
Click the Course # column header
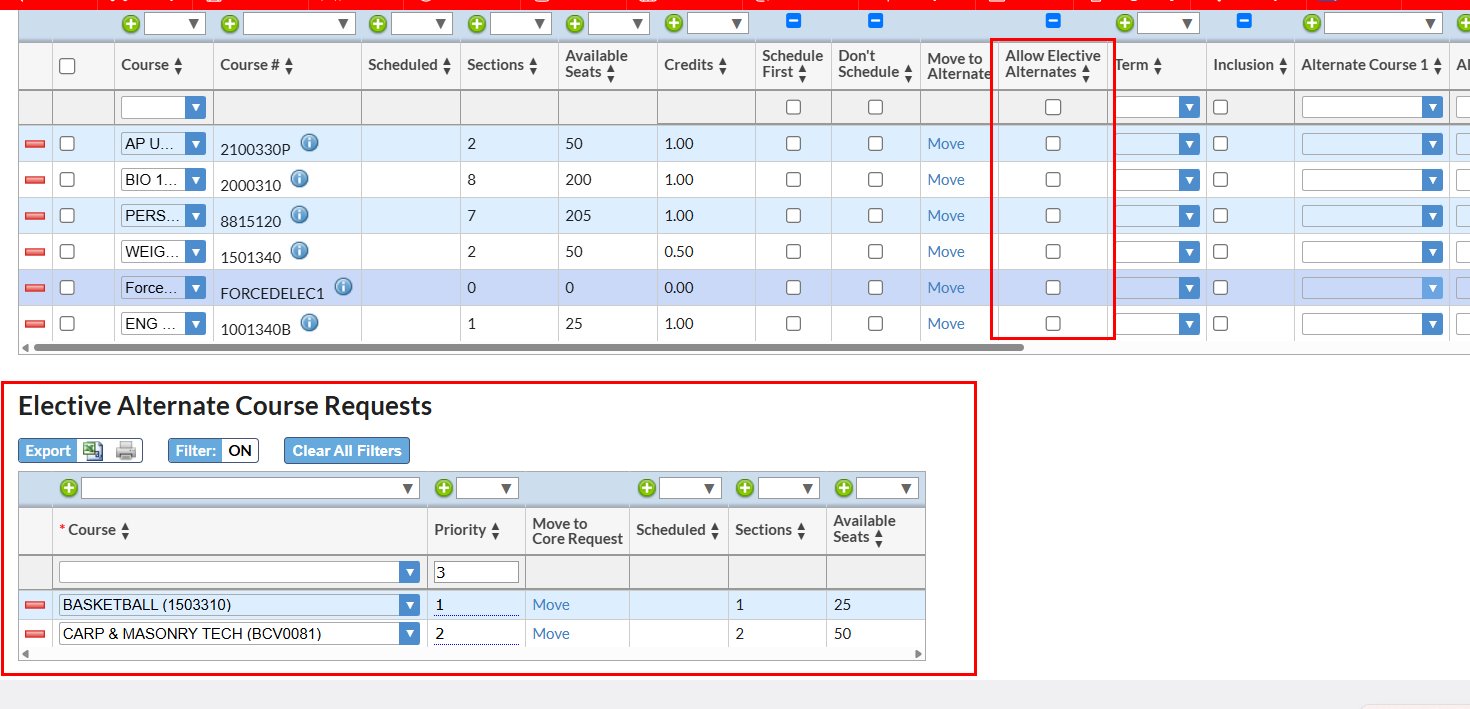[250, 65]
